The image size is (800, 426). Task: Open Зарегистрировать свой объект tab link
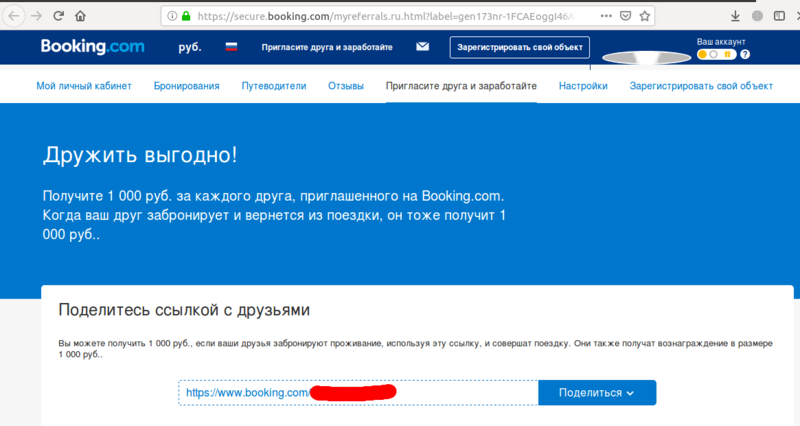point(701,86)
